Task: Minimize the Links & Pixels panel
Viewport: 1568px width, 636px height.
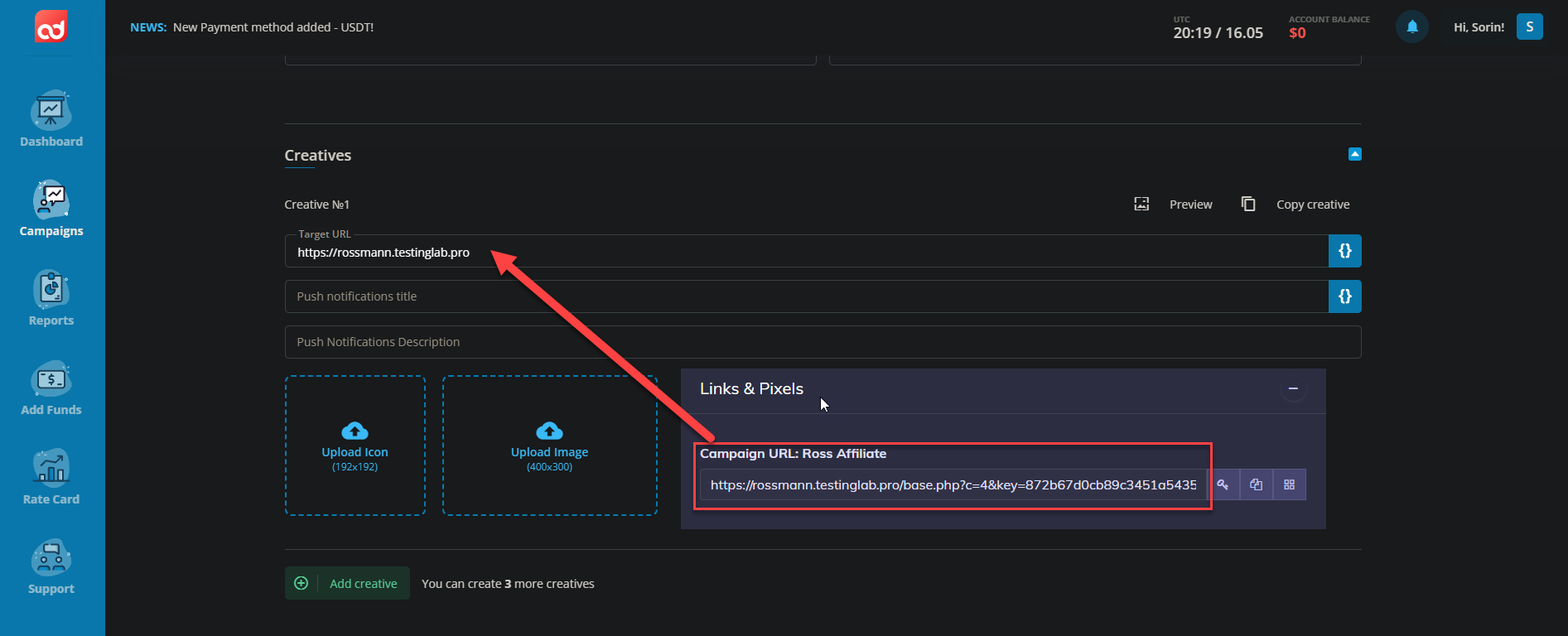Action: 1292,389
